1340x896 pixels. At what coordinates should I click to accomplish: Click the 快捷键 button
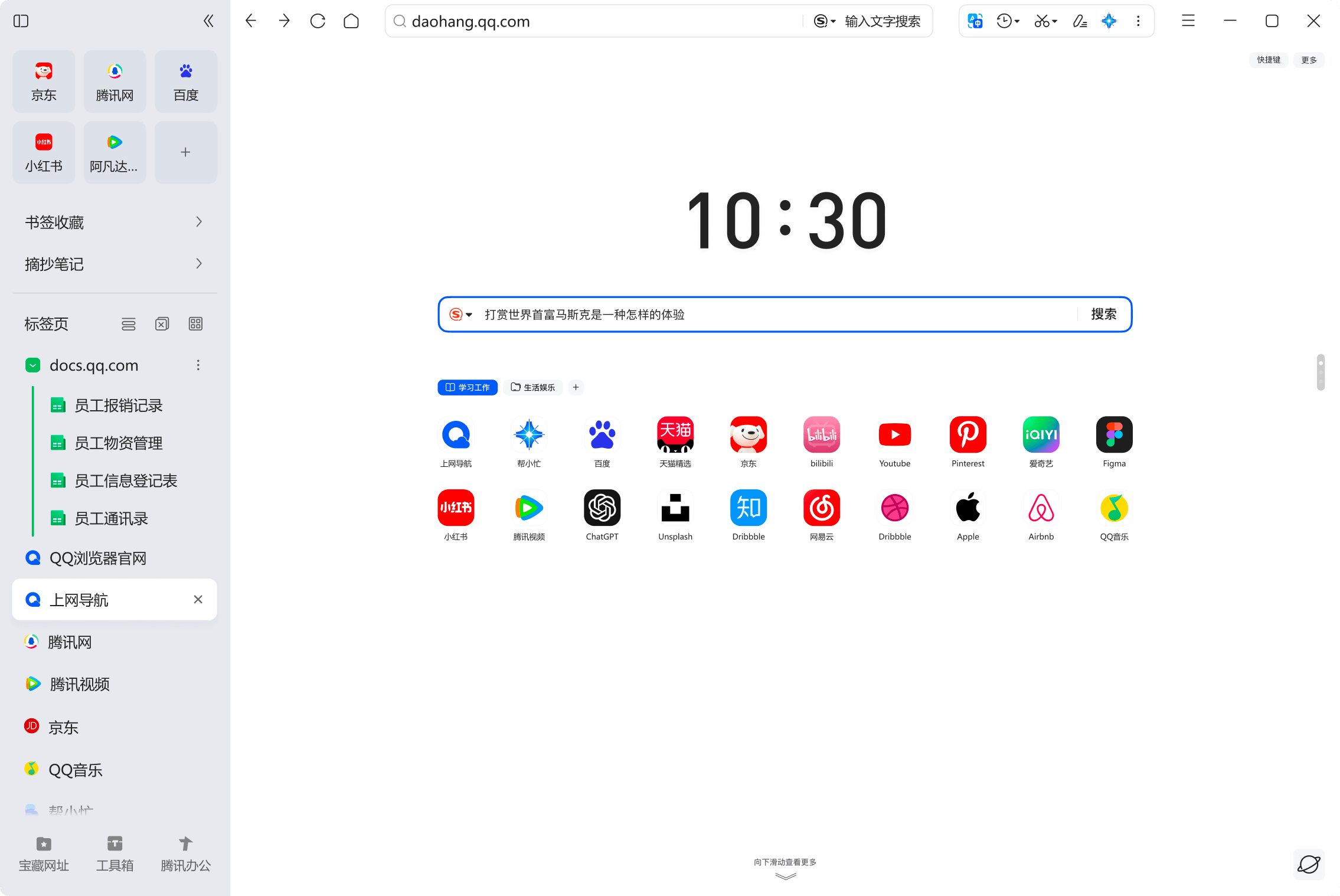[x=1269, y=60]
